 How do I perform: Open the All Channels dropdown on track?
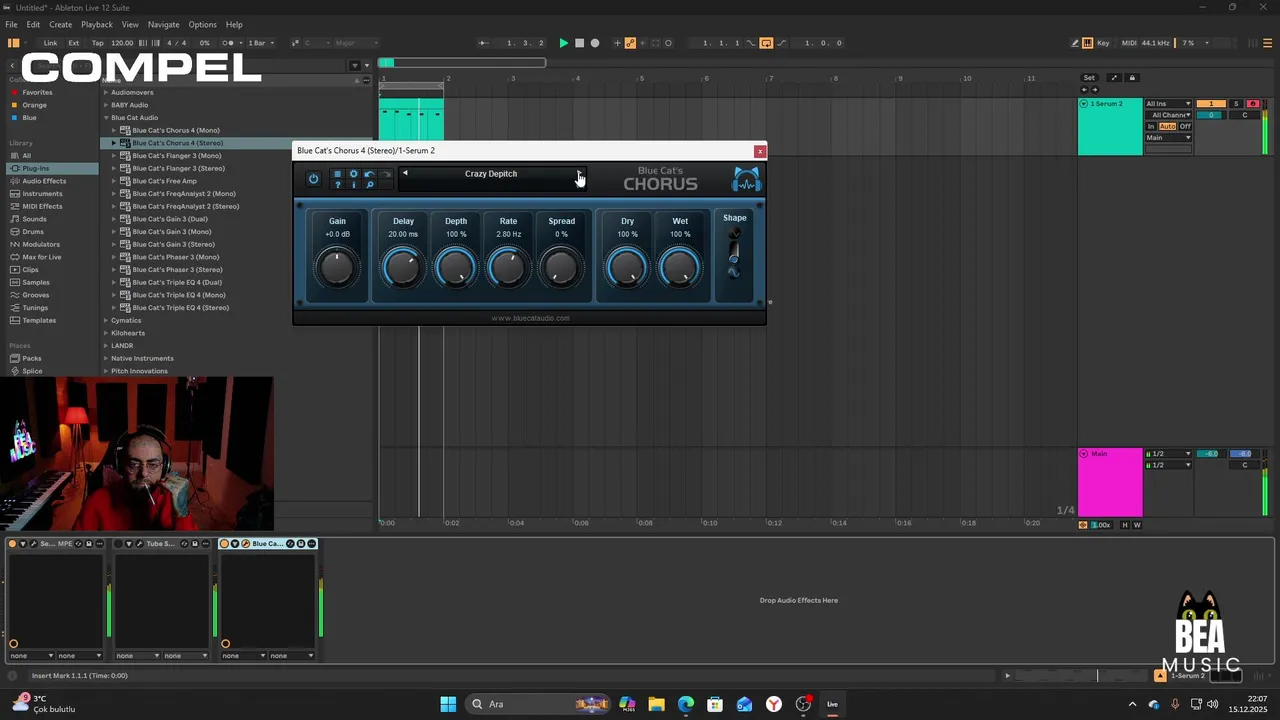1169,115
